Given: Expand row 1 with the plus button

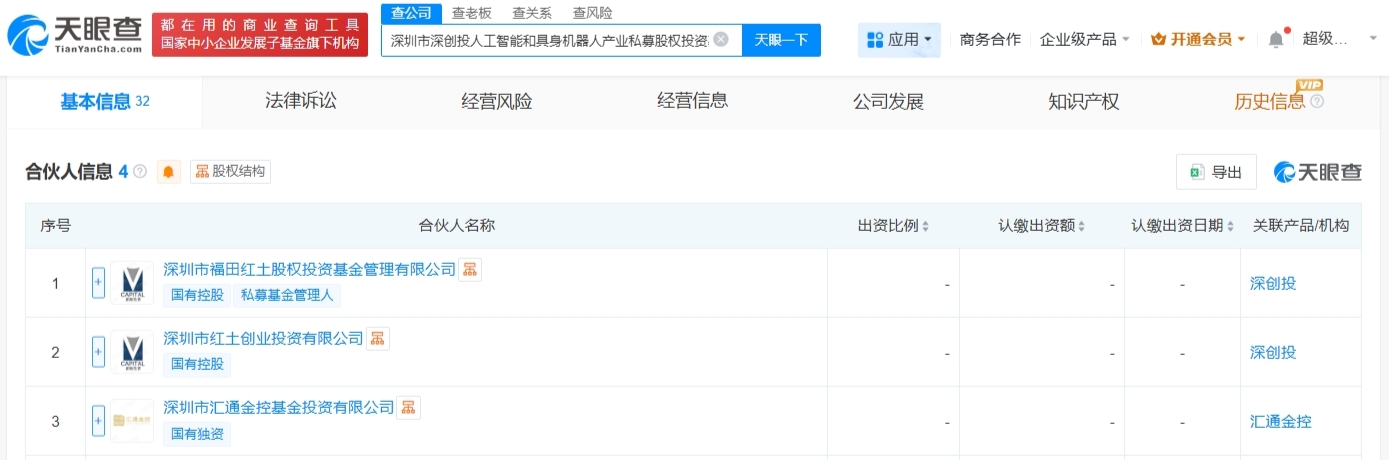Looking at the screenshot, I should 98,283.
